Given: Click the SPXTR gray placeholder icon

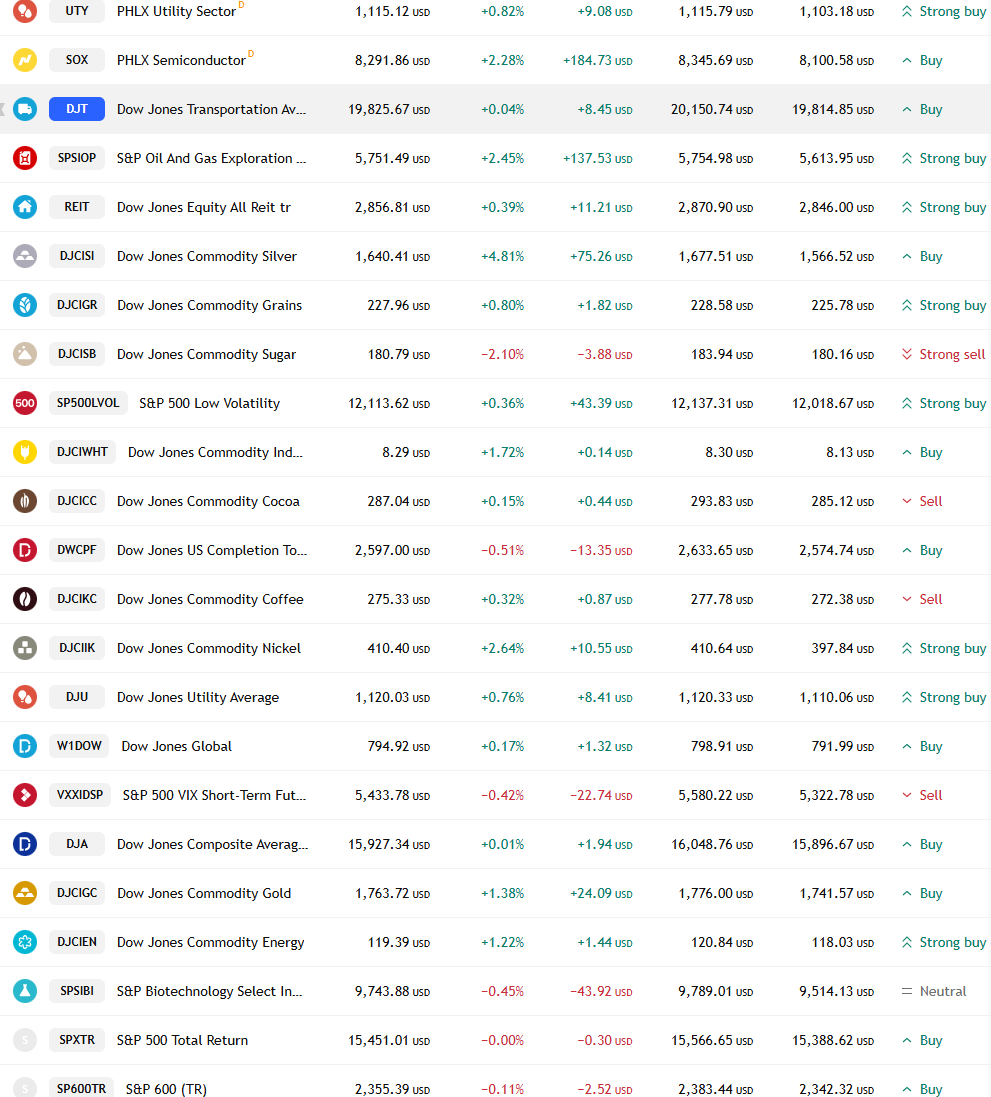Looking at the screenshot, I should (x=24, y=1040).
